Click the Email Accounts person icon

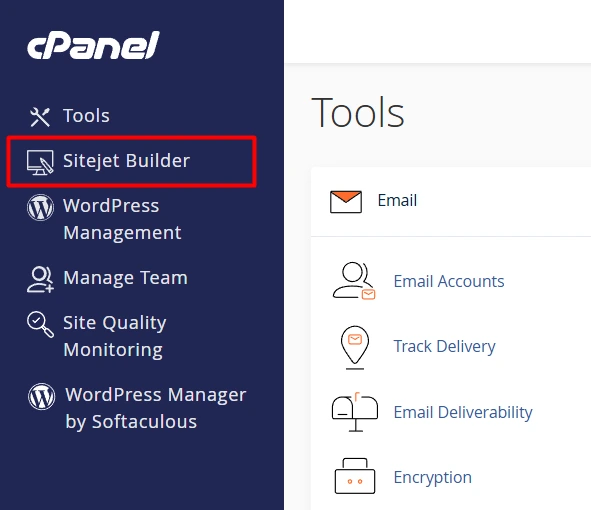tap(354, 281)
